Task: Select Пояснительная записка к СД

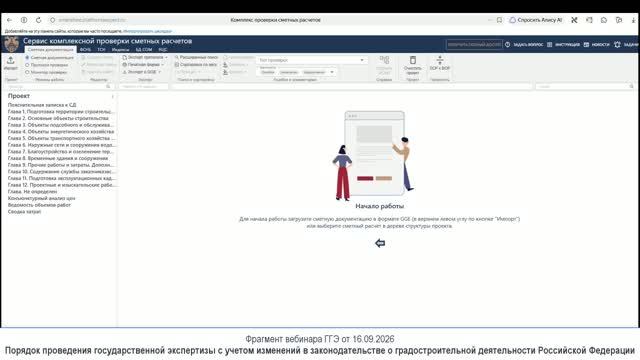Action: click(x=42, y=105)
